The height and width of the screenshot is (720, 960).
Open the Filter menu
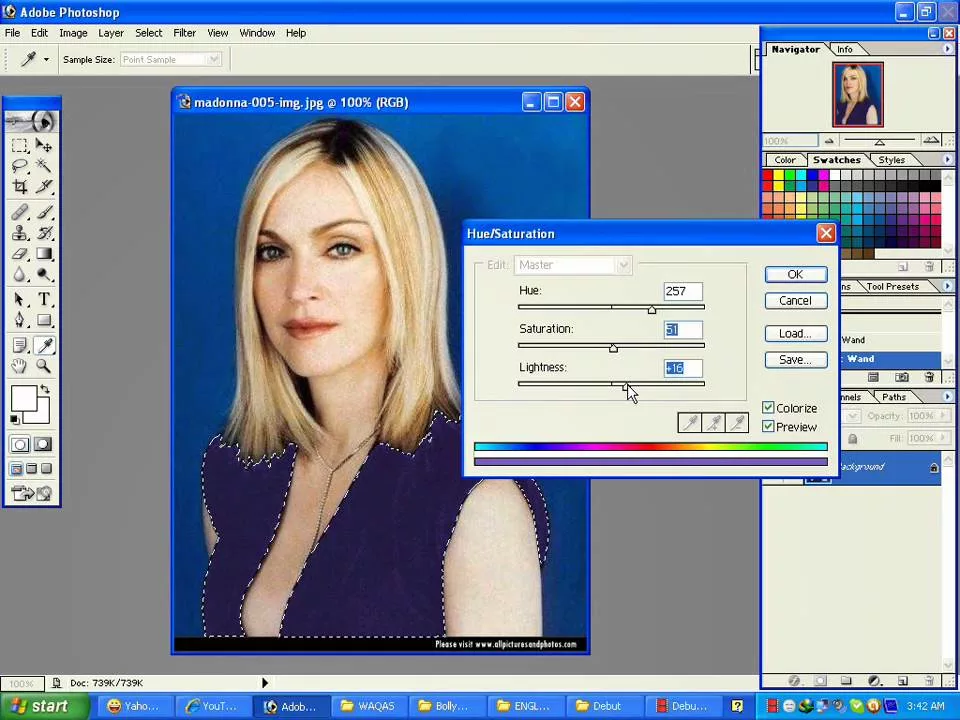coord(184,33)
